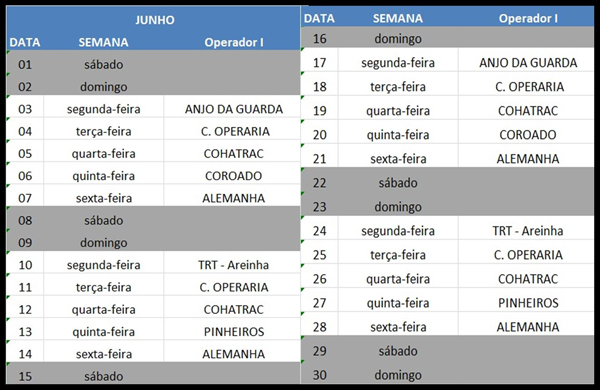Select the left table's SEMANA column header
This screenshot has width=600, height=390.
click(x=103, y=42)
